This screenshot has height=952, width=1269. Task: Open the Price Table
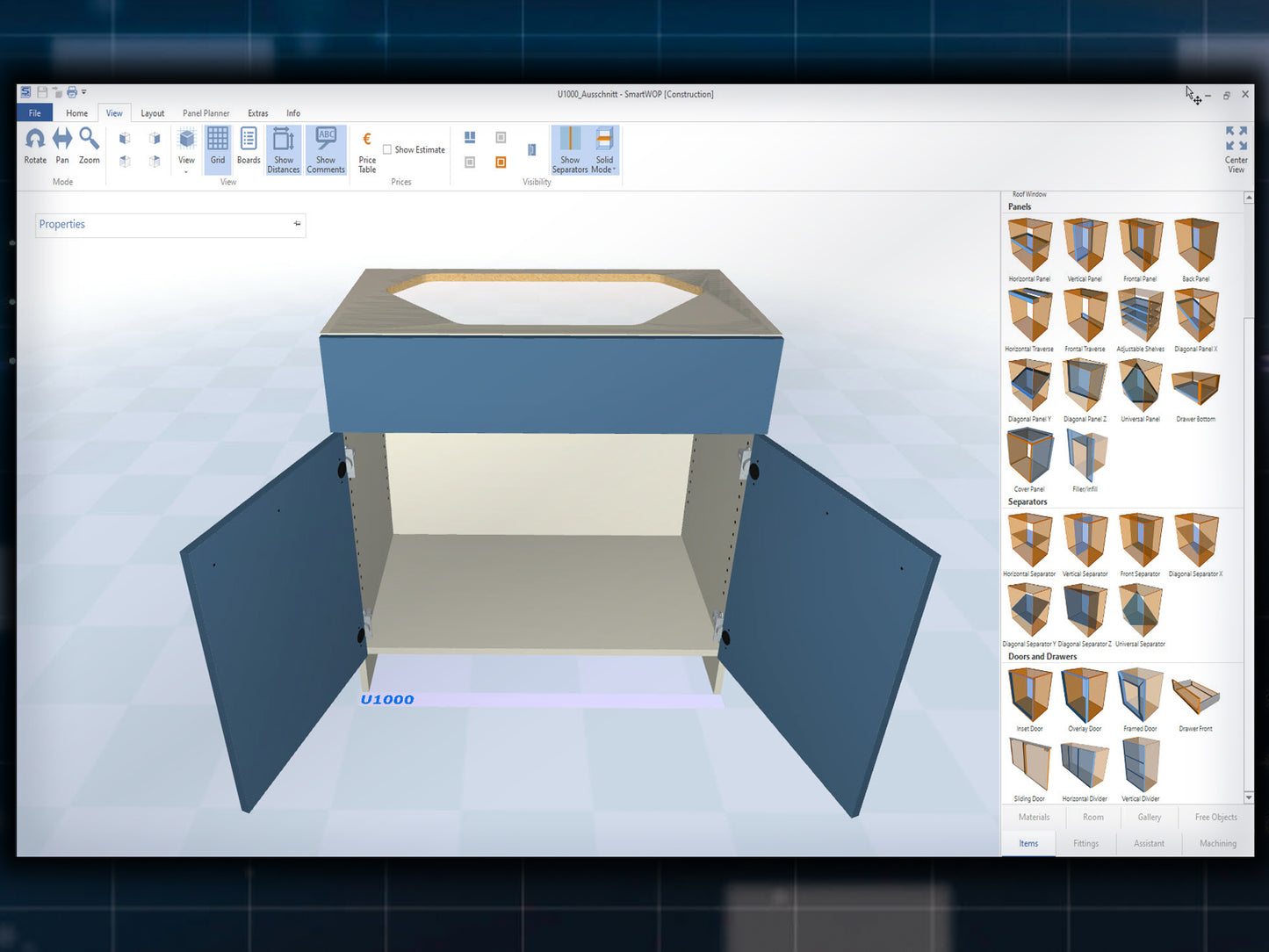pyautogui.click(x=367, y=150)
